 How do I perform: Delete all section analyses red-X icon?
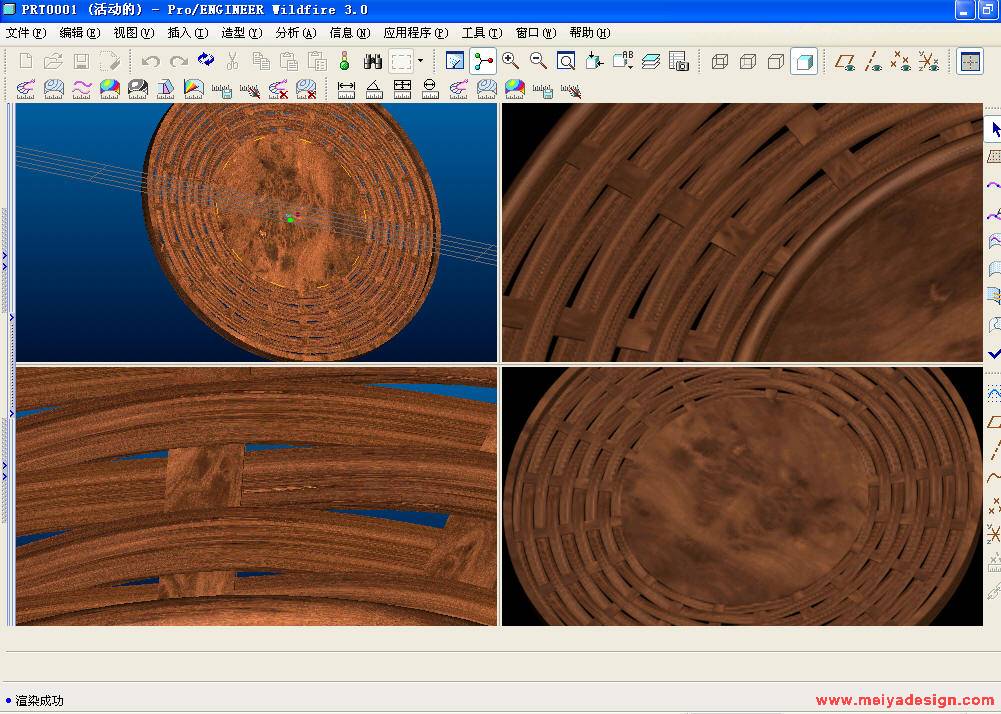pos(306,89)
